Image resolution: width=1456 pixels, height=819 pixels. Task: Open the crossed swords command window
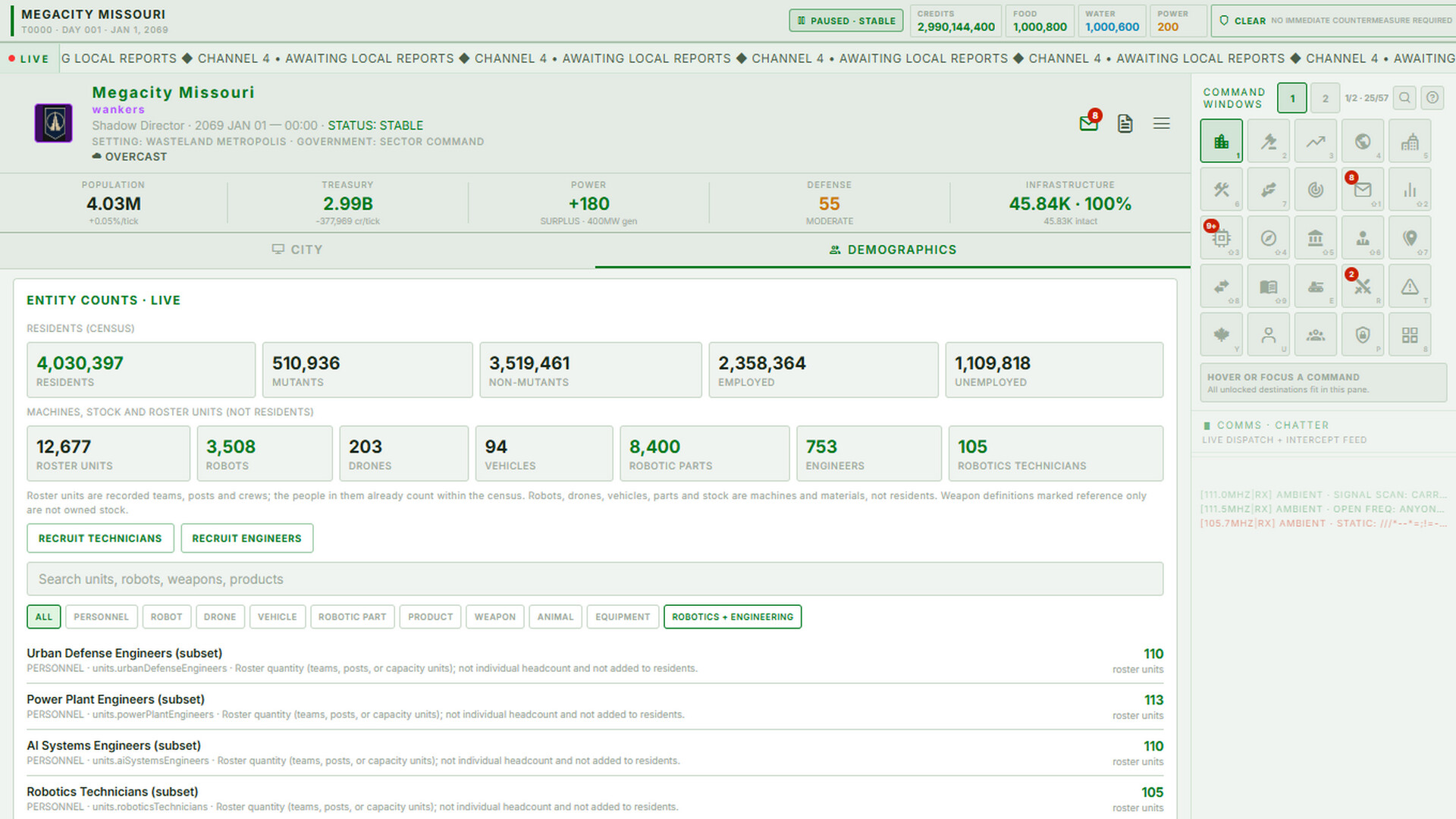click(1362, 287)
